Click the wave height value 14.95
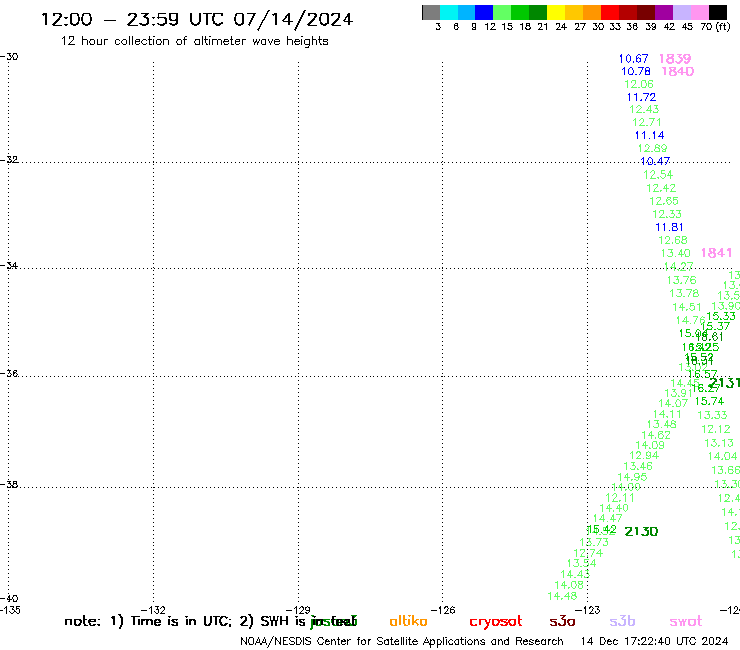 point(632,477)
